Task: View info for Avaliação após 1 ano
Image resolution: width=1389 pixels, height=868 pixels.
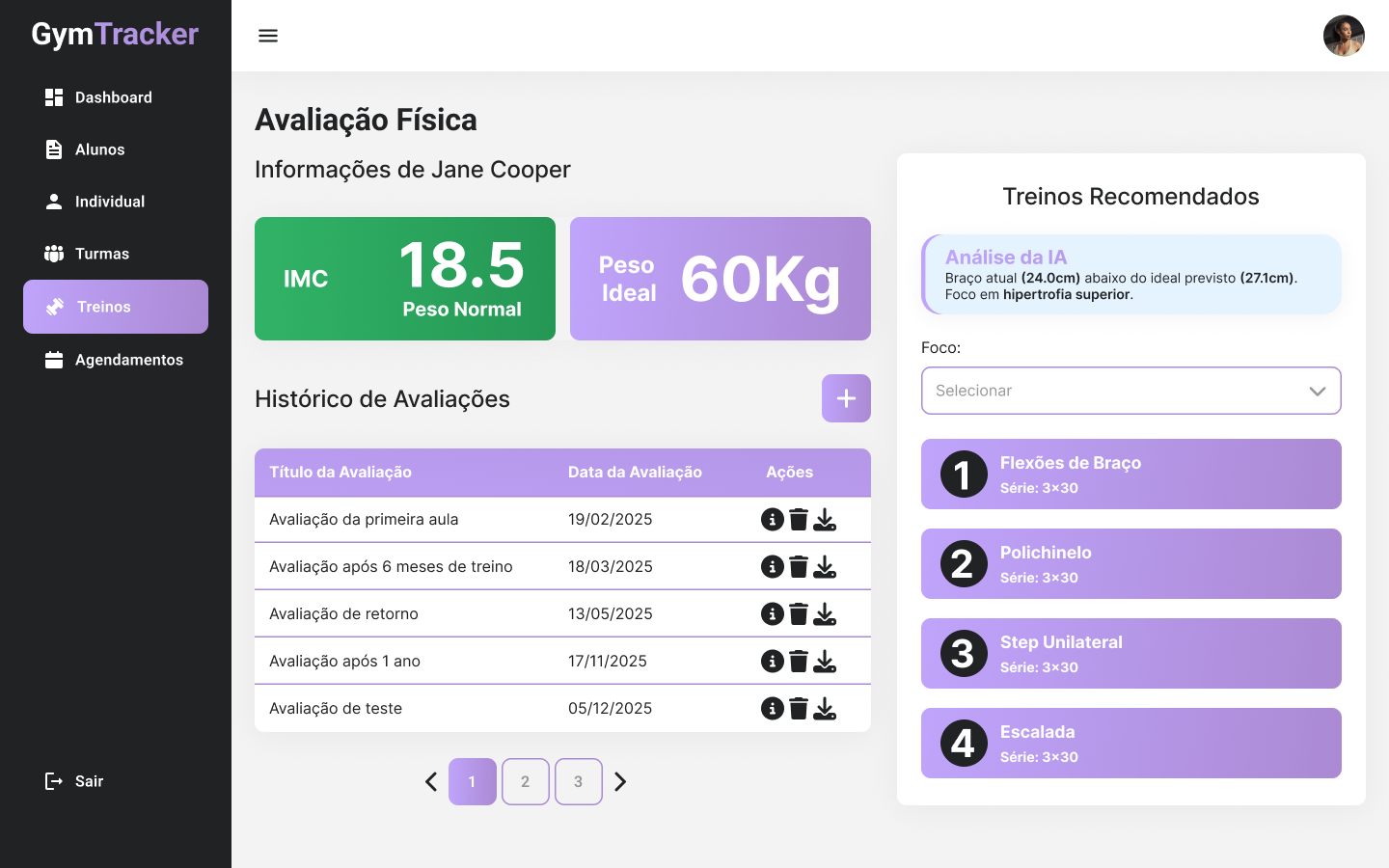Action: pos(772,662)
